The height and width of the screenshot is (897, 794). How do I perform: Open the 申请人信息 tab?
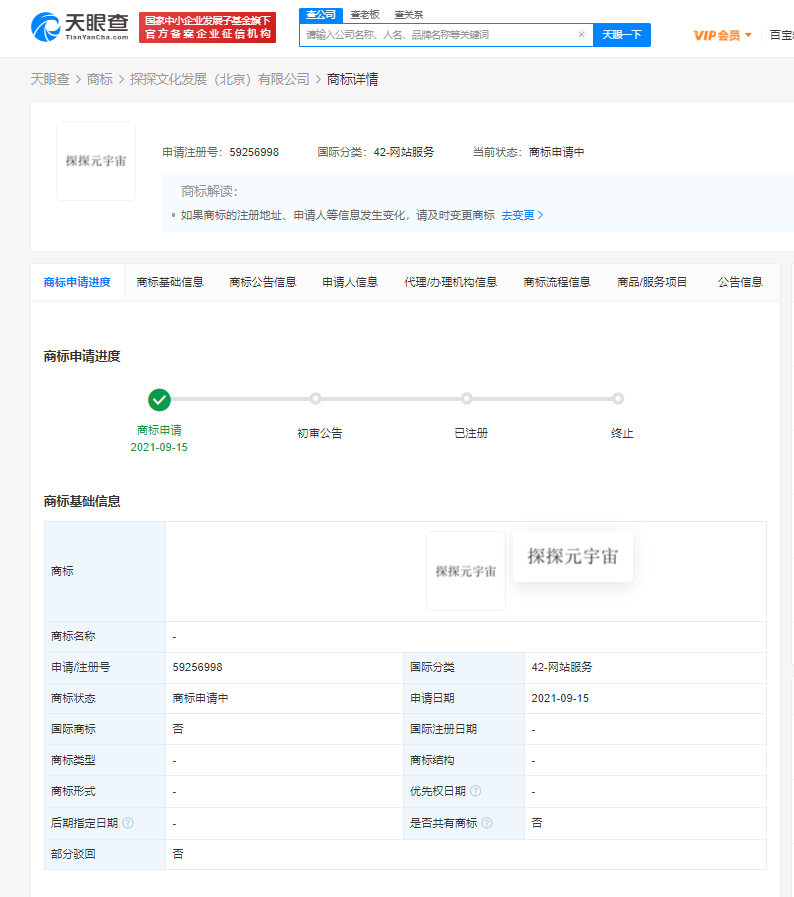350,282
